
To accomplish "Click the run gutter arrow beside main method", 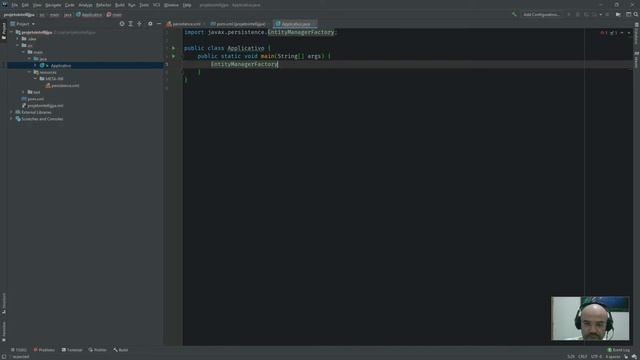I will tap(173, 56).
